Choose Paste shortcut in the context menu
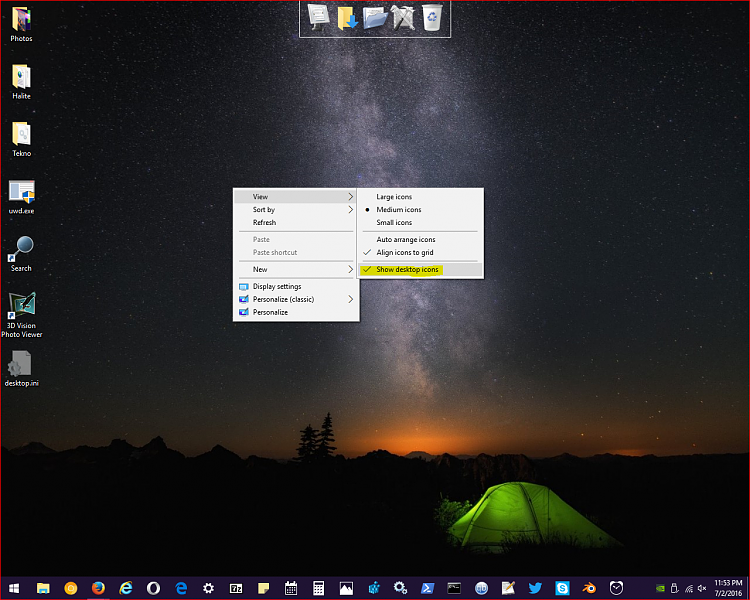The image size is (750, 600). [x=296, y=252]
